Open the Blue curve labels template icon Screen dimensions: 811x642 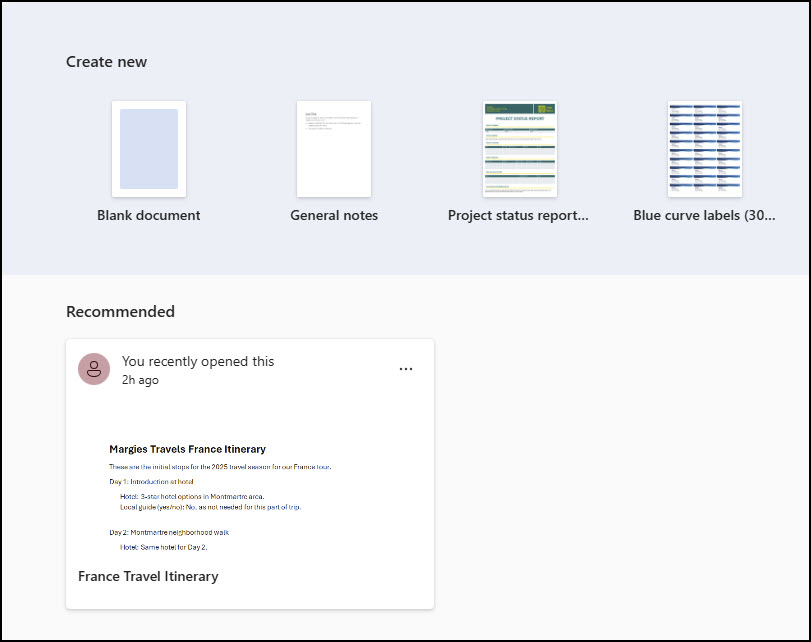click(703, 148)
